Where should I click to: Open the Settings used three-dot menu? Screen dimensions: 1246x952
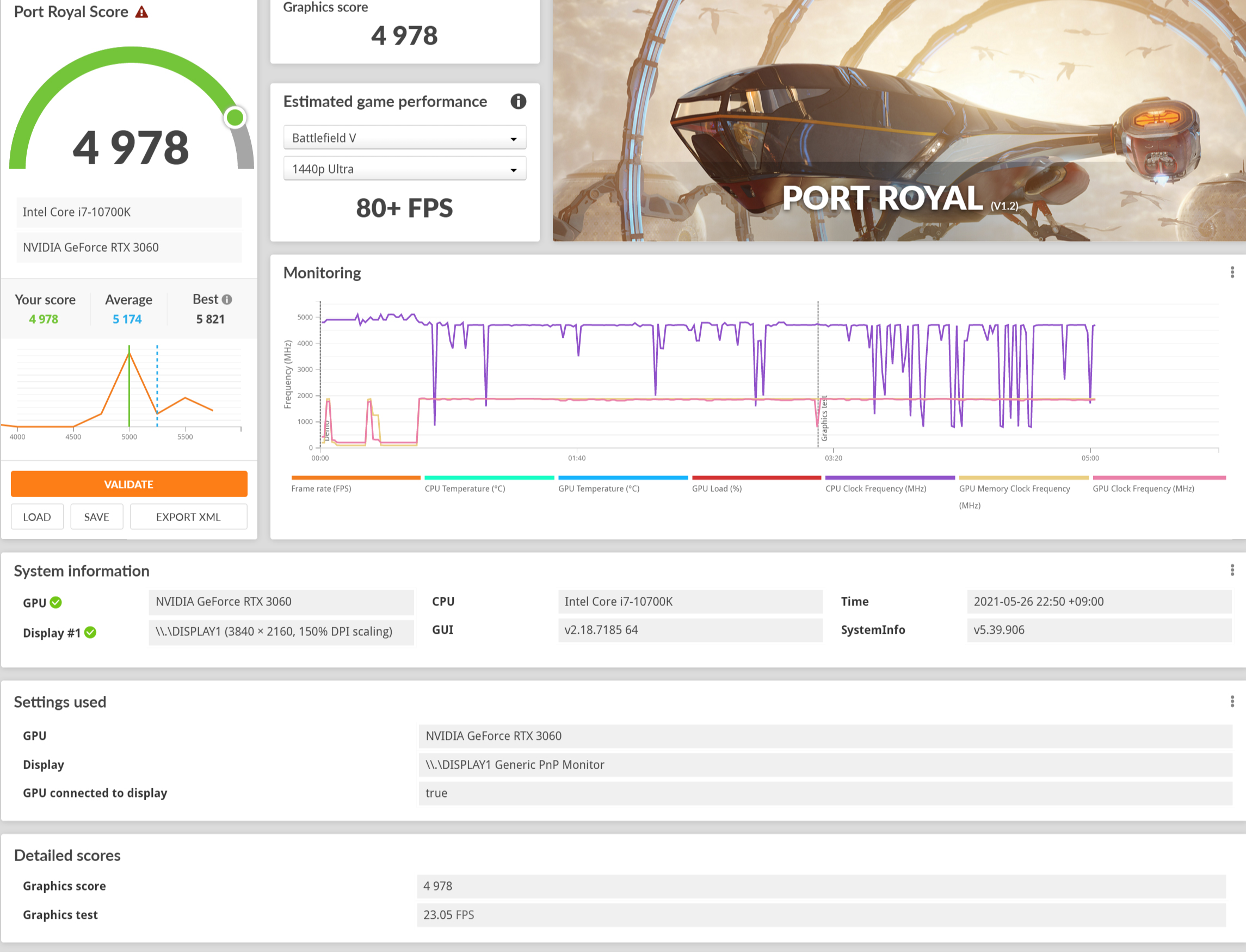coord(1232,702)
